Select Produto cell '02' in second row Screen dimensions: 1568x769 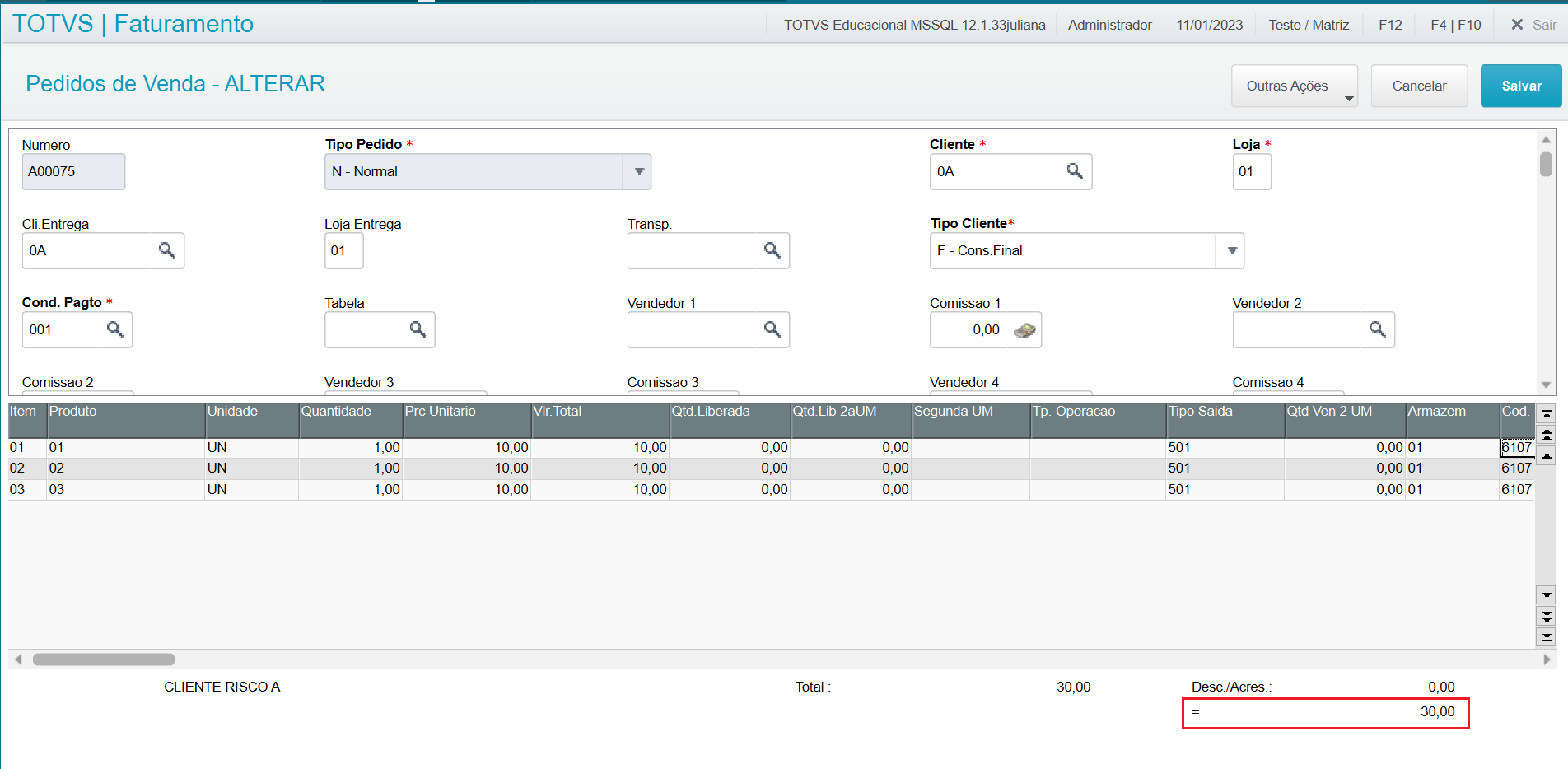coord(125,468)
